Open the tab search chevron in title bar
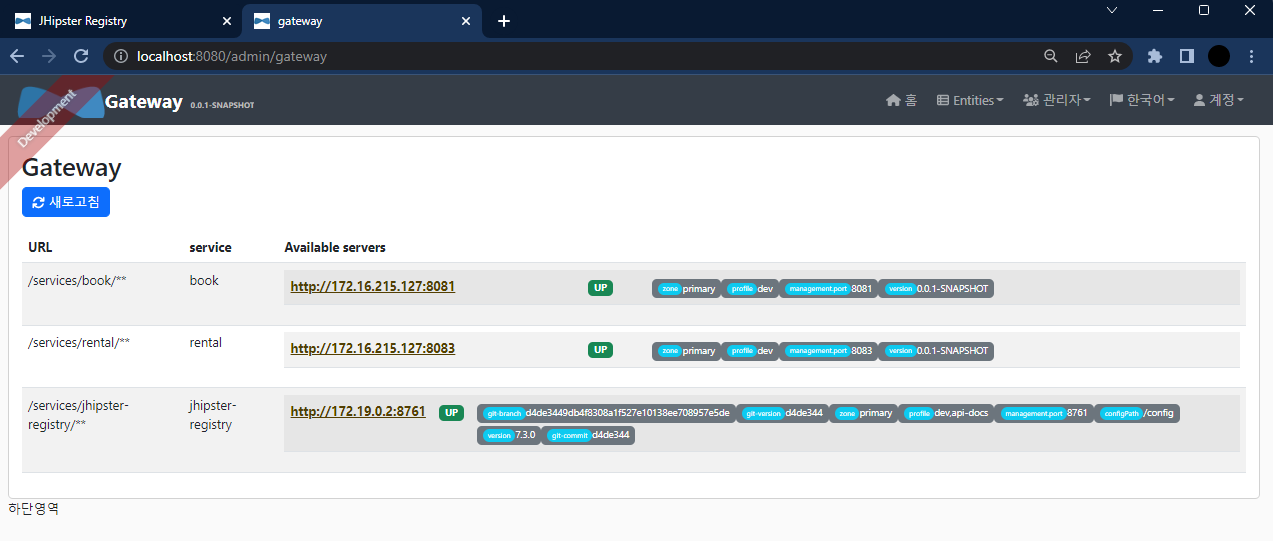 click(x=1112, y=10)
